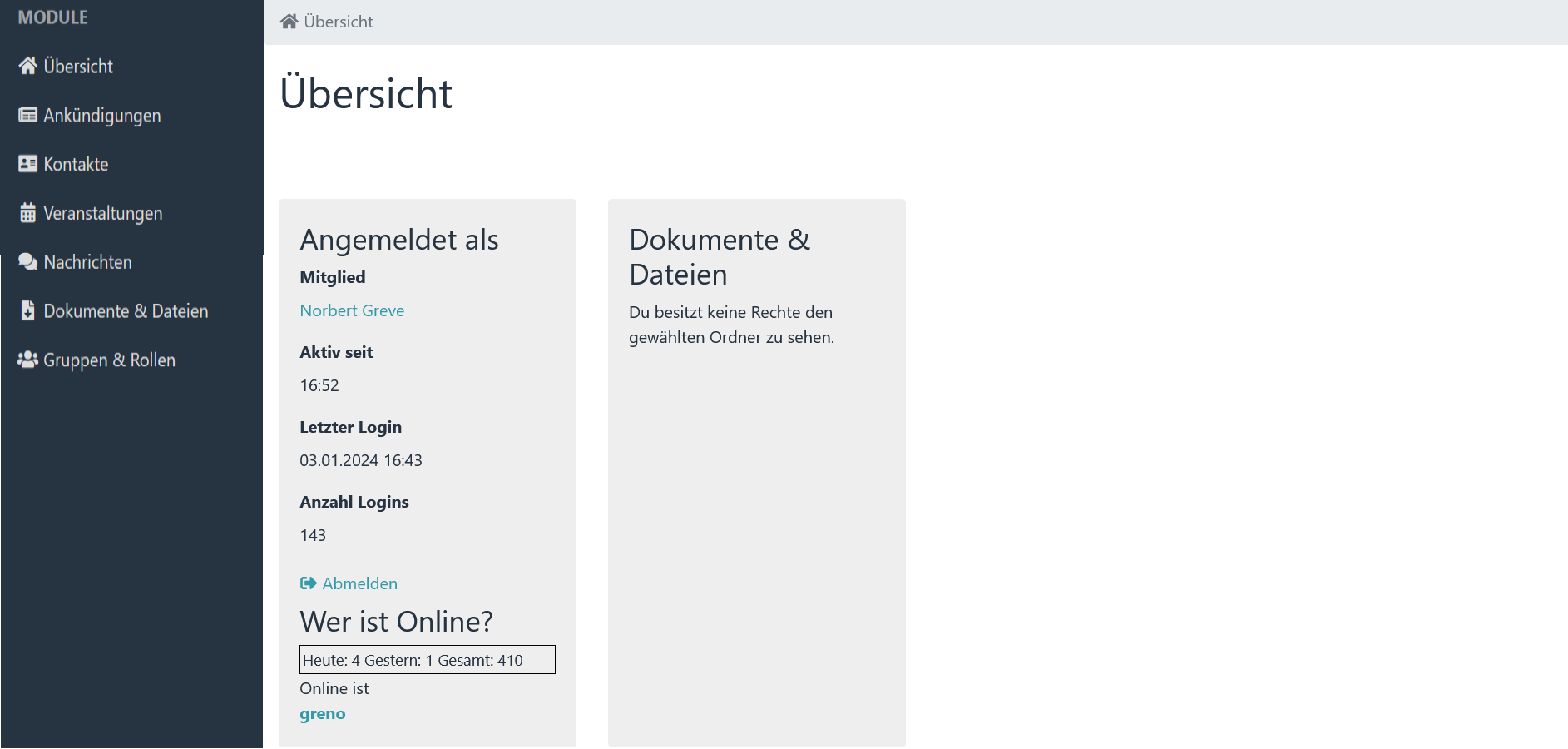Select the Ankündigungen newspaper icon
Viewport: 1568px width, 749px height.
point(27,115)
